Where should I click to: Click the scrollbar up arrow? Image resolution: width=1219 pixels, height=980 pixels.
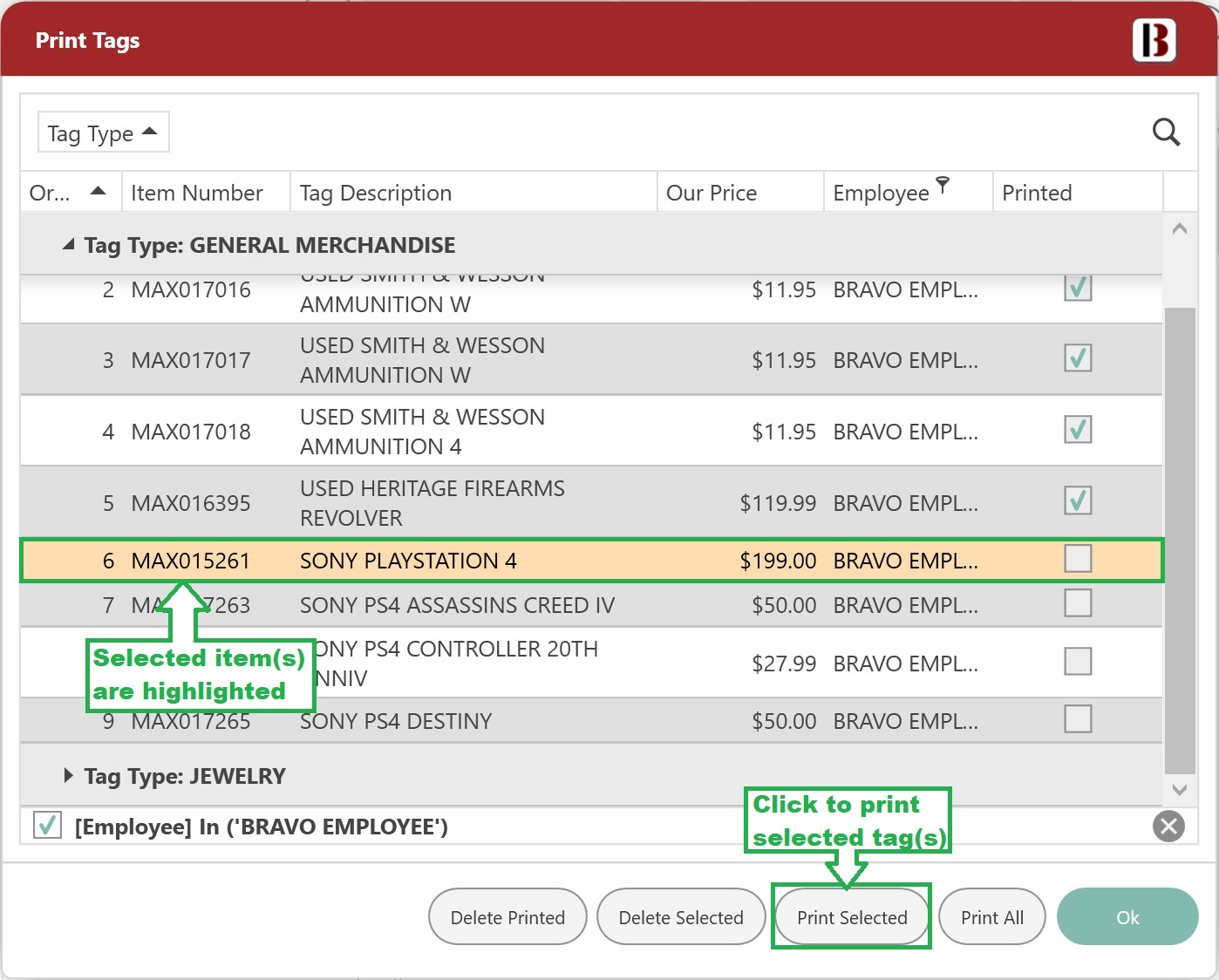[x=1180, y=228]
